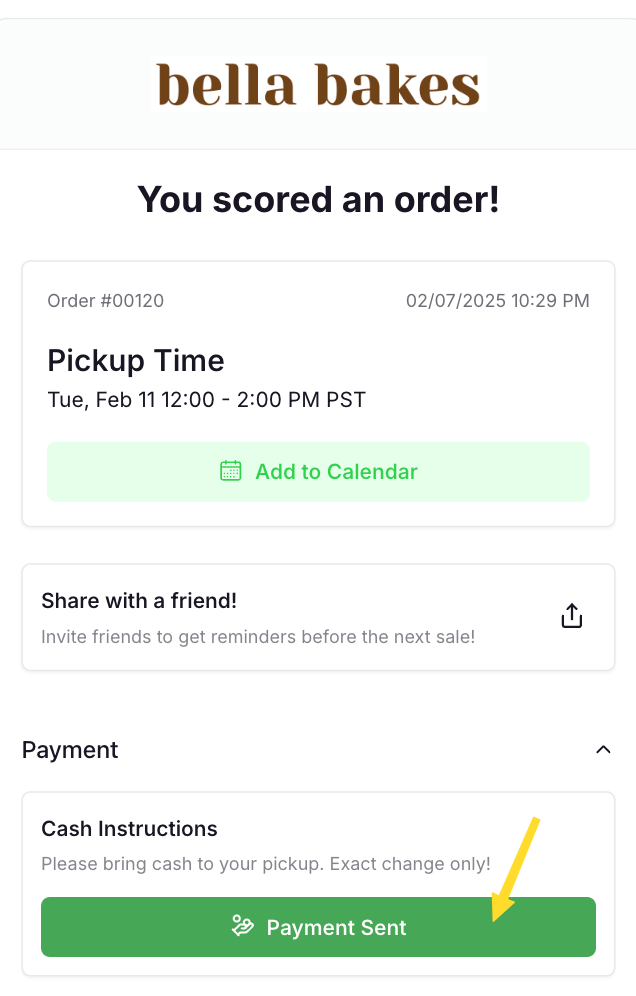Select the Order #00120 number
Image resolution: width=636 pixels, height=996 pixels.
tap(105, 300)
